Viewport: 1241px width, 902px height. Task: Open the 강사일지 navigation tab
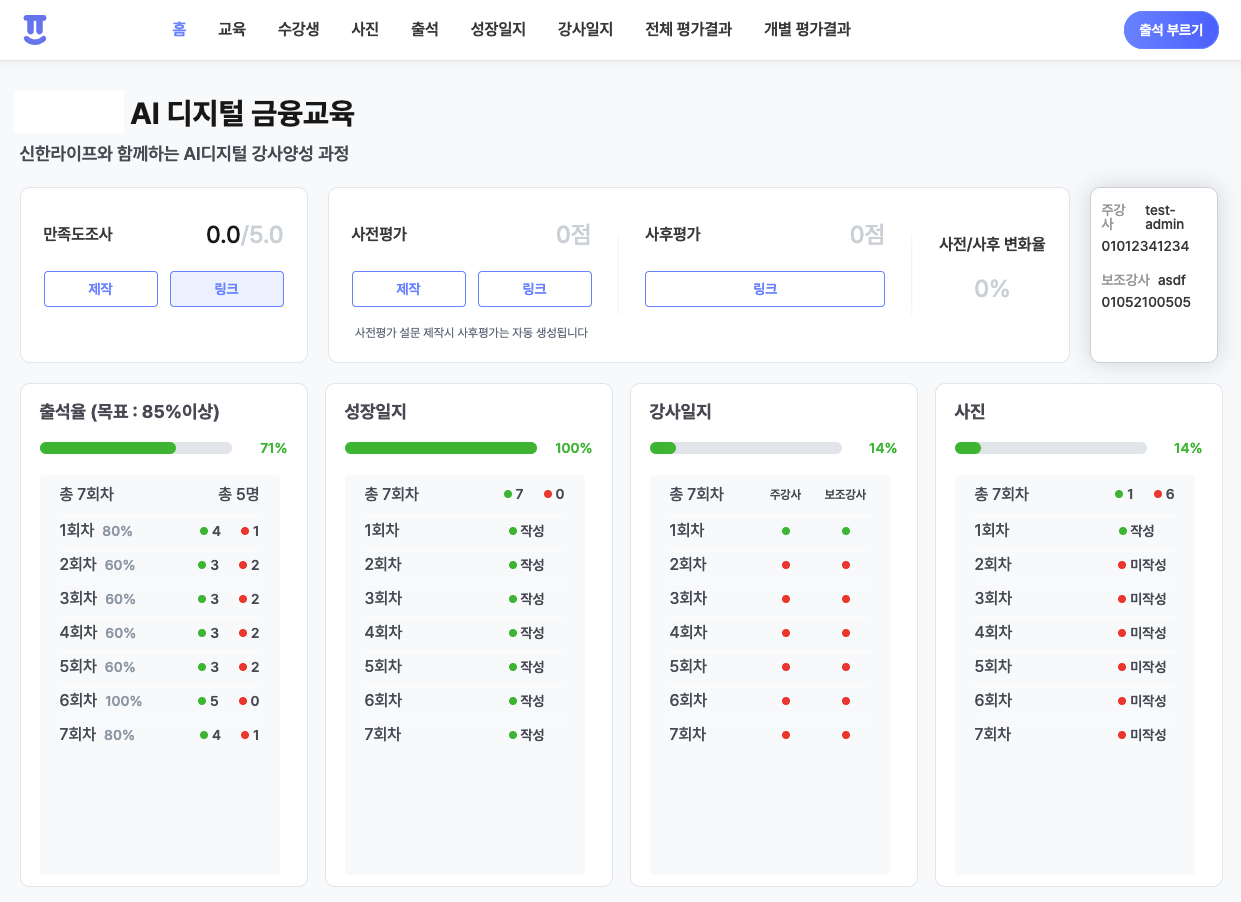[x=585, y=30]
